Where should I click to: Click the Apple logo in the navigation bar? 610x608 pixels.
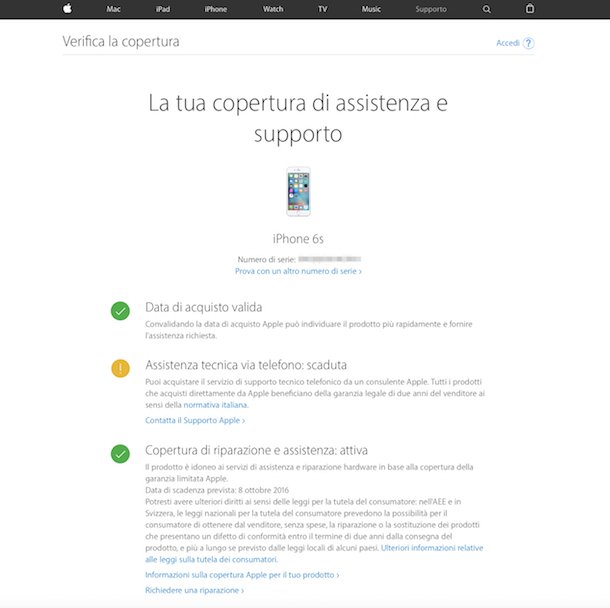[67, 8]
